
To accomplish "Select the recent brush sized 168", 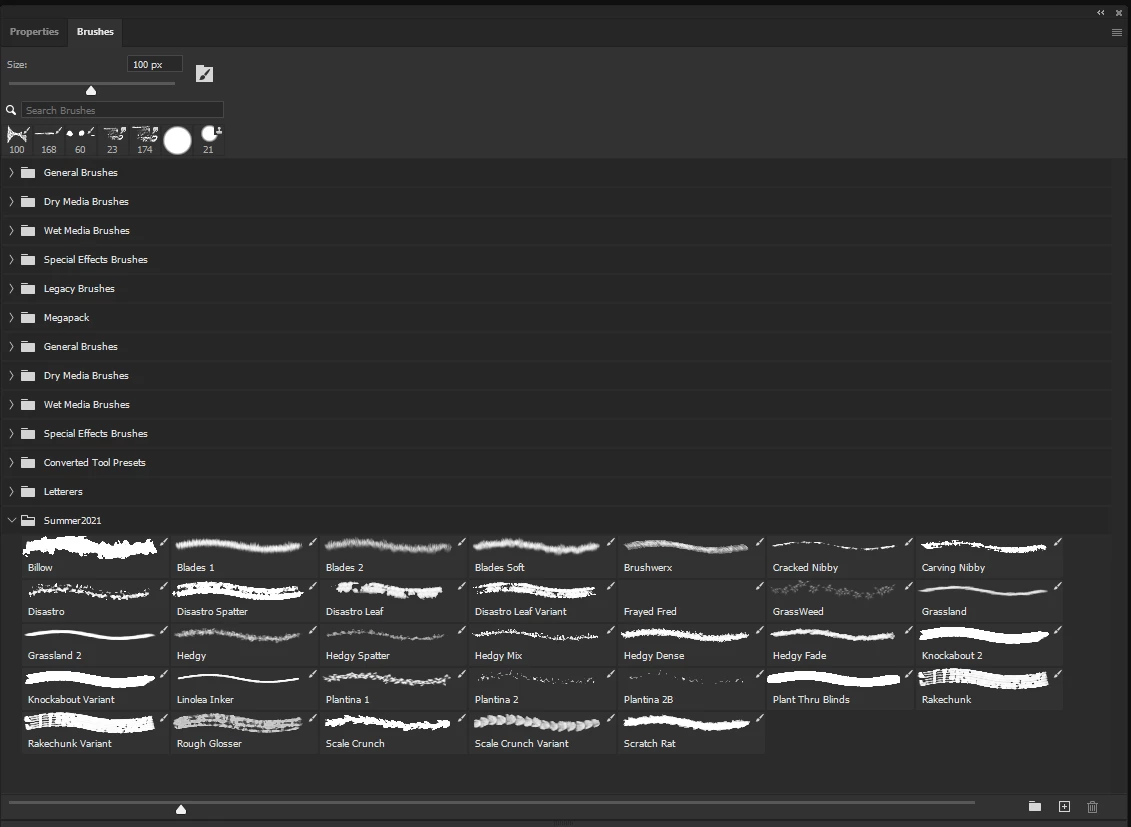I will click(48, 140).
